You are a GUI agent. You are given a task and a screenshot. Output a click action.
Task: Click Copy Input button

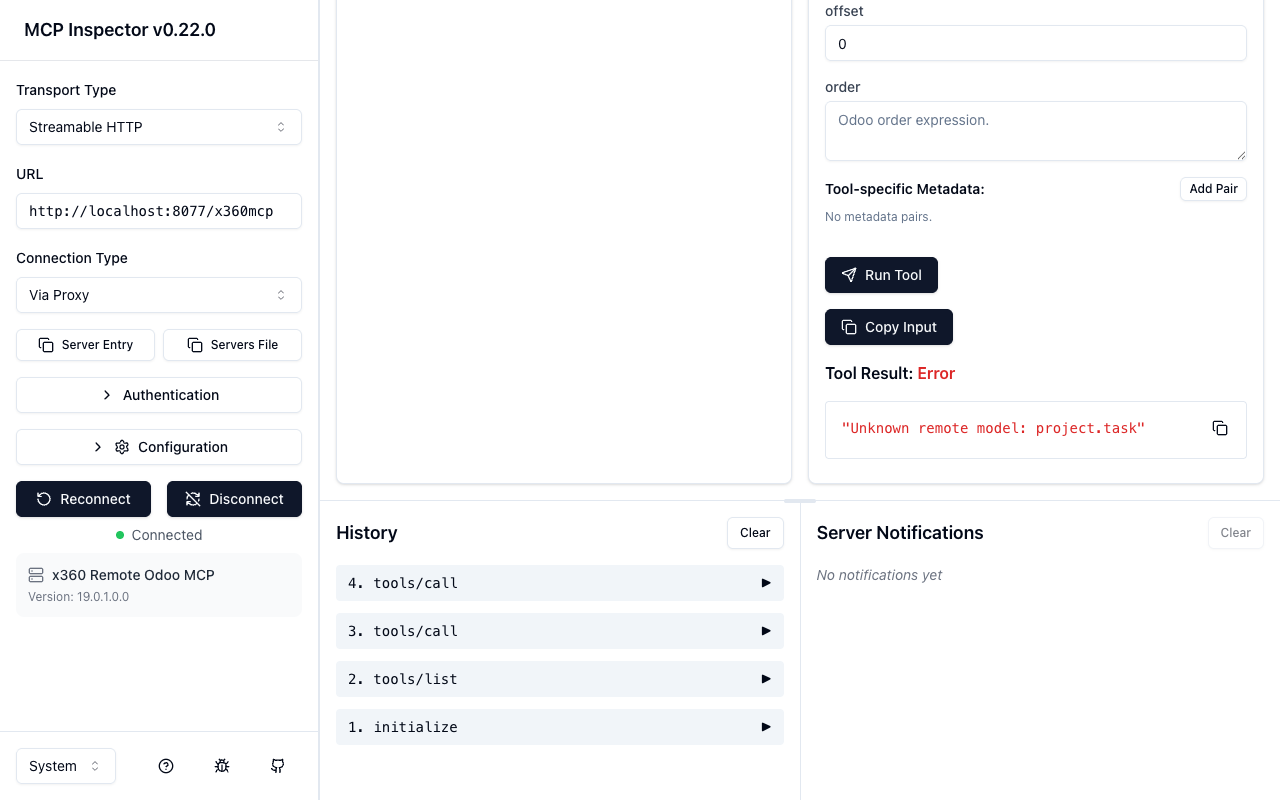point(889,327)
